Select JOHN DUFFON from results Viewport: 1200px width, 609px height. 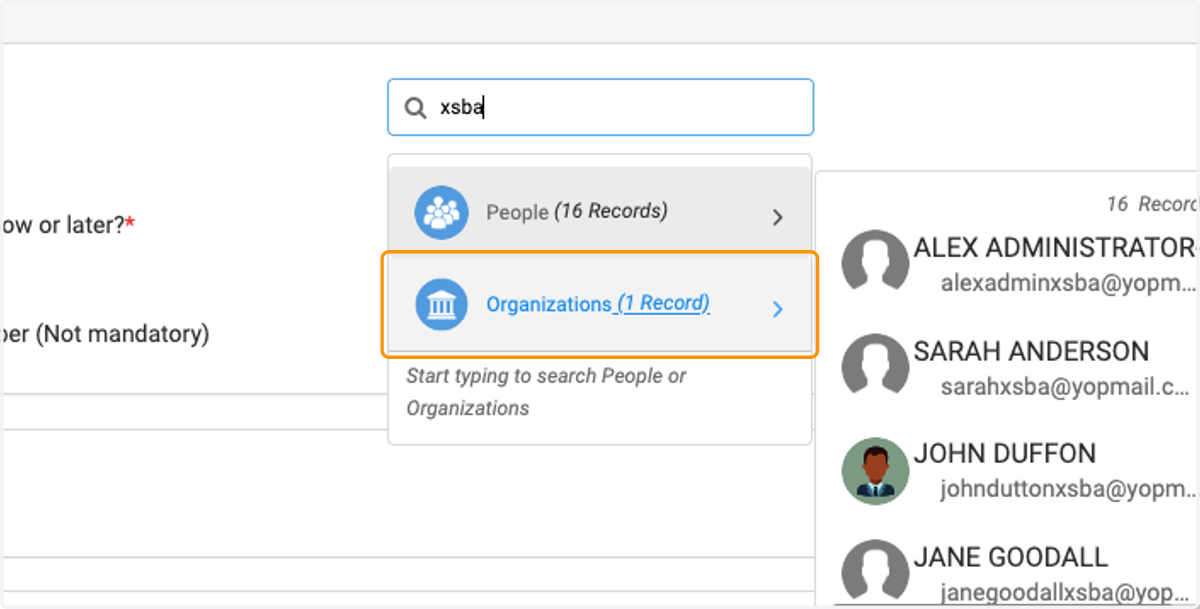pos(1005,453)
